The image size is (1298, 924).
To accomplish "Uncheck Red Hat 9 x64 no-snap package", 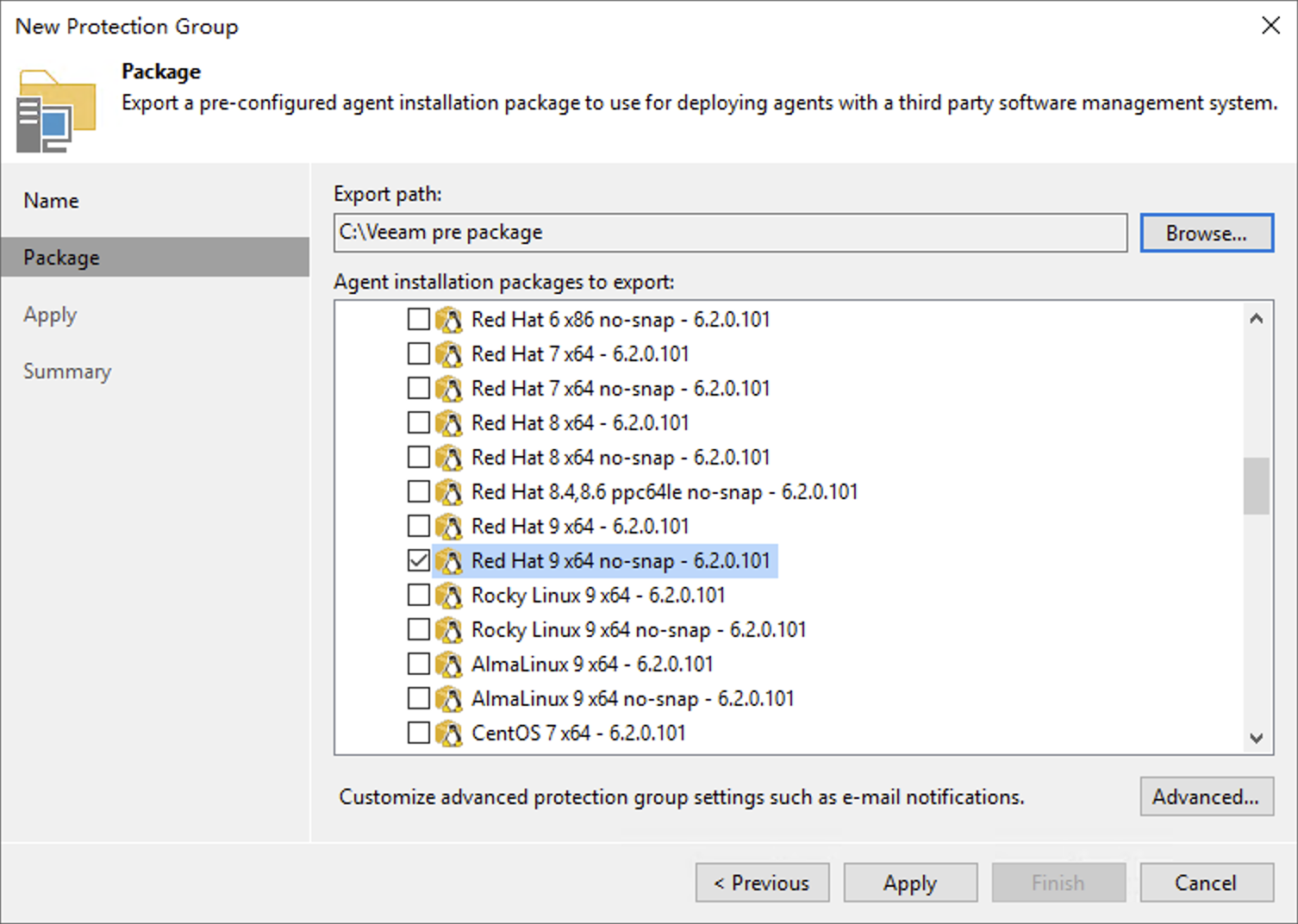I will (419, 560).
